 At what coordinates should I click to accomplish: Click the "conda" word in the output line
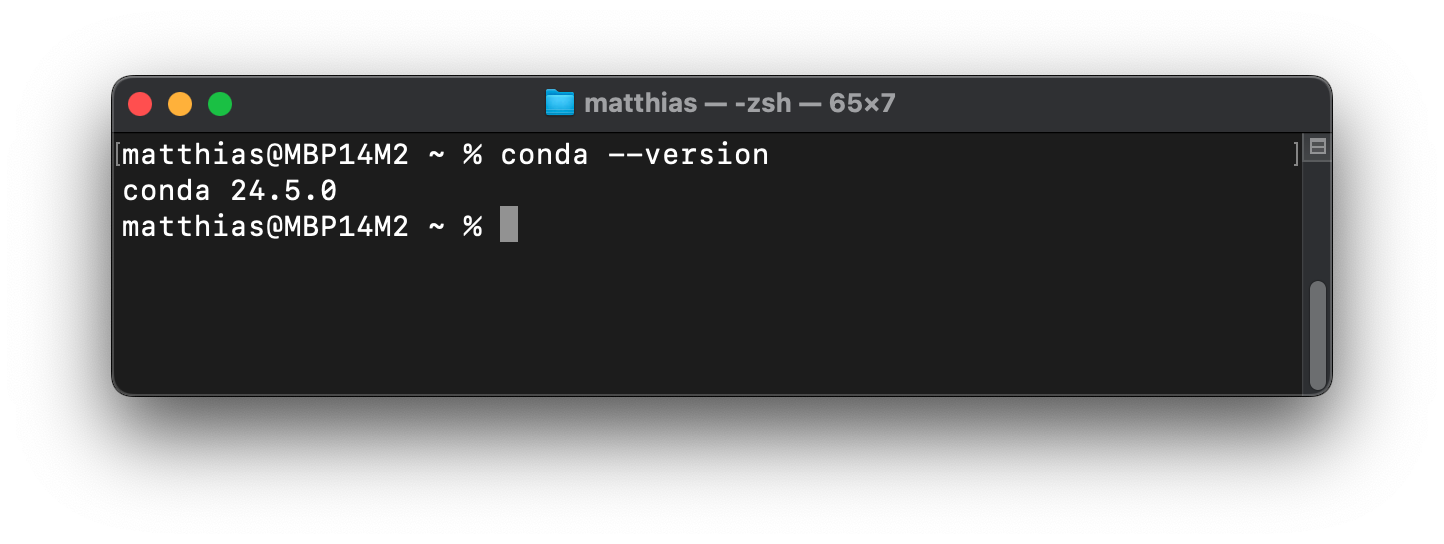pos(166,190)
